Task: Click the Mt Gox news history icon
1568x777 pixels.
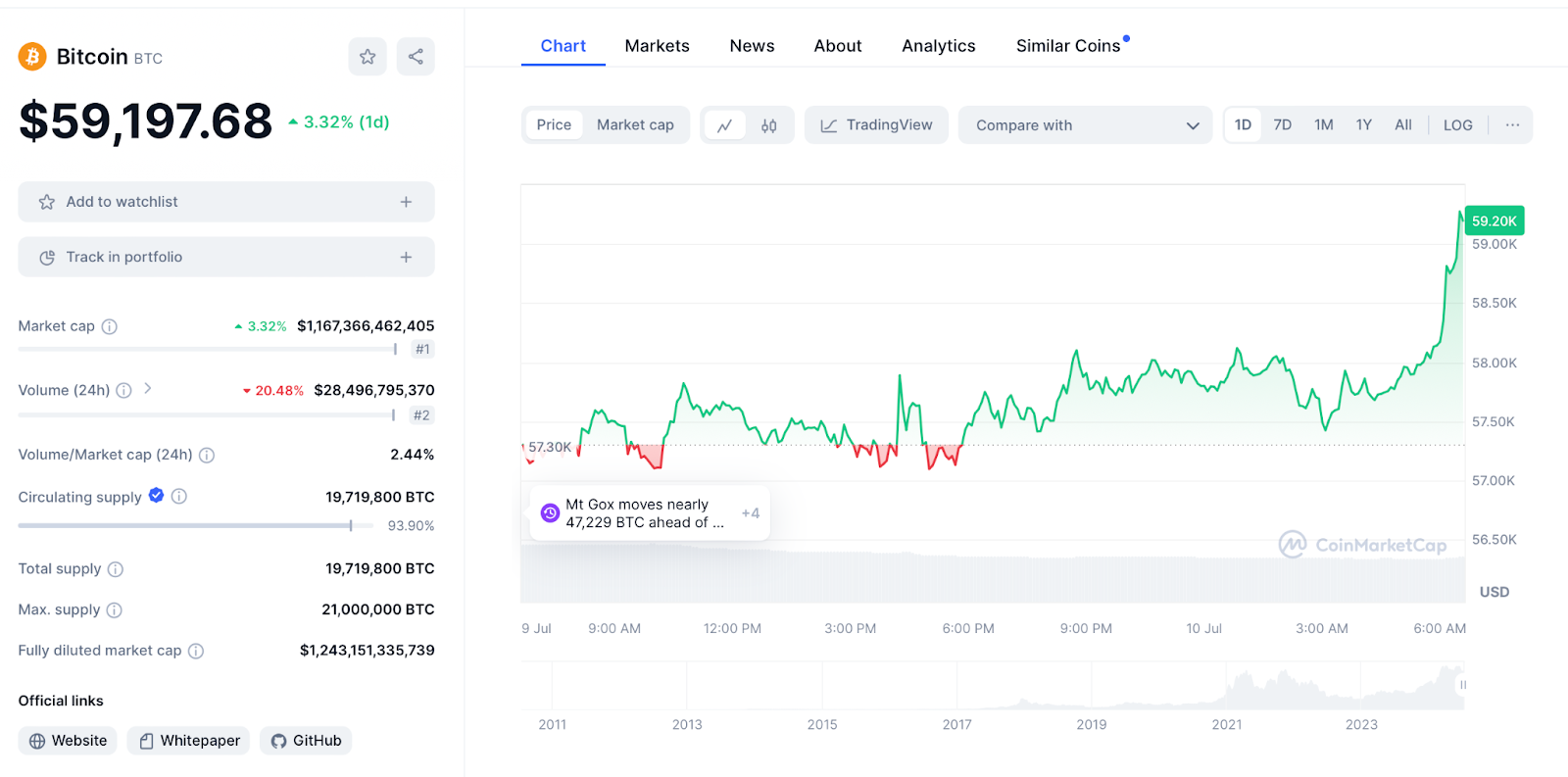Action: [550, 513]
